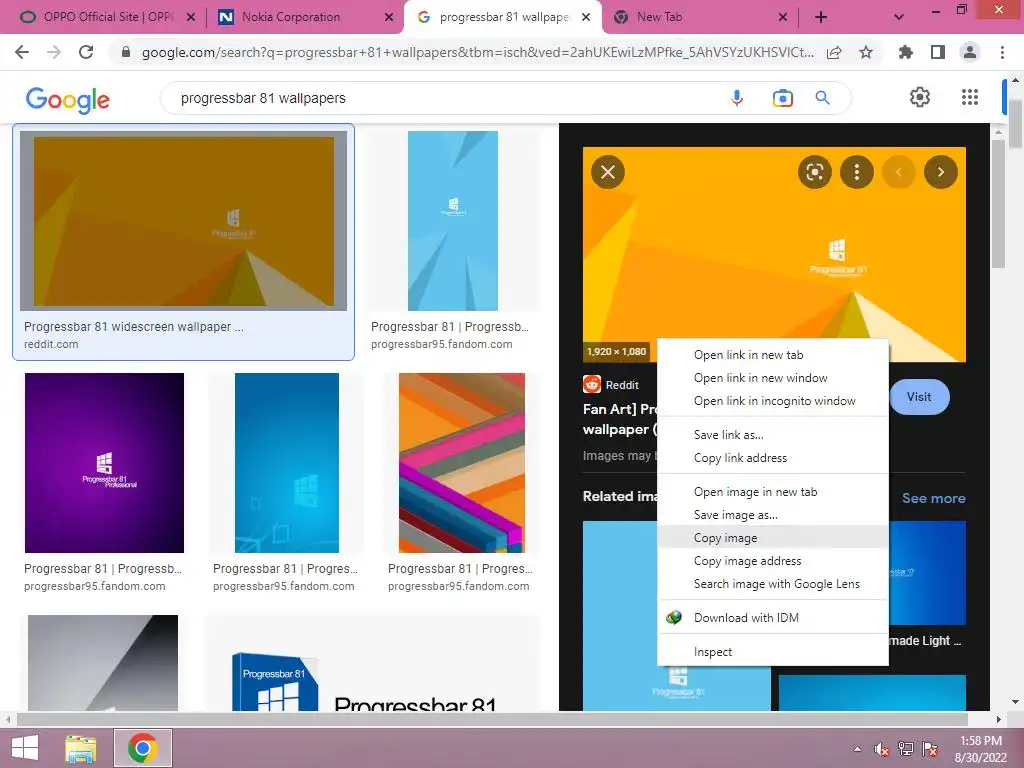Screen dimensions: 1024x768
Task: Click Chrome icon in taskbar
Action: click(143, 748)
